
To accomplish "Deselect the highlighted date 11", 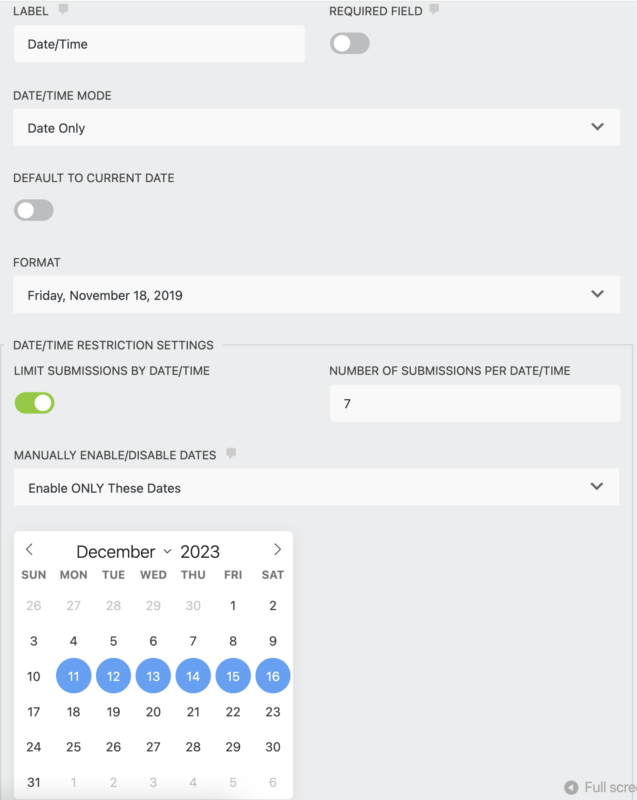I will [x=73, y=676].
